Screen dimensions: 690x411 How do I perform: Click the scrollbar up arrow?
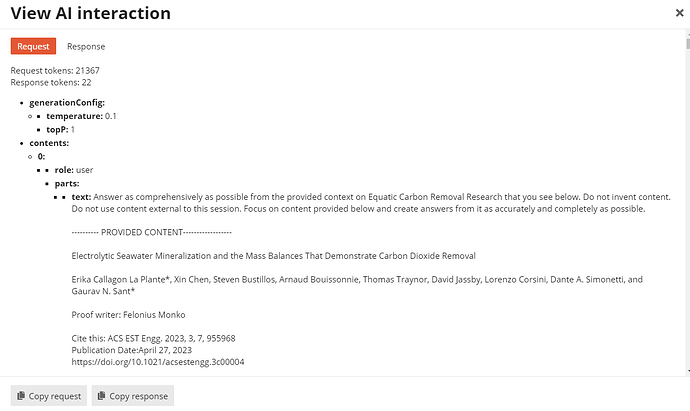click(x=688, y=33)
